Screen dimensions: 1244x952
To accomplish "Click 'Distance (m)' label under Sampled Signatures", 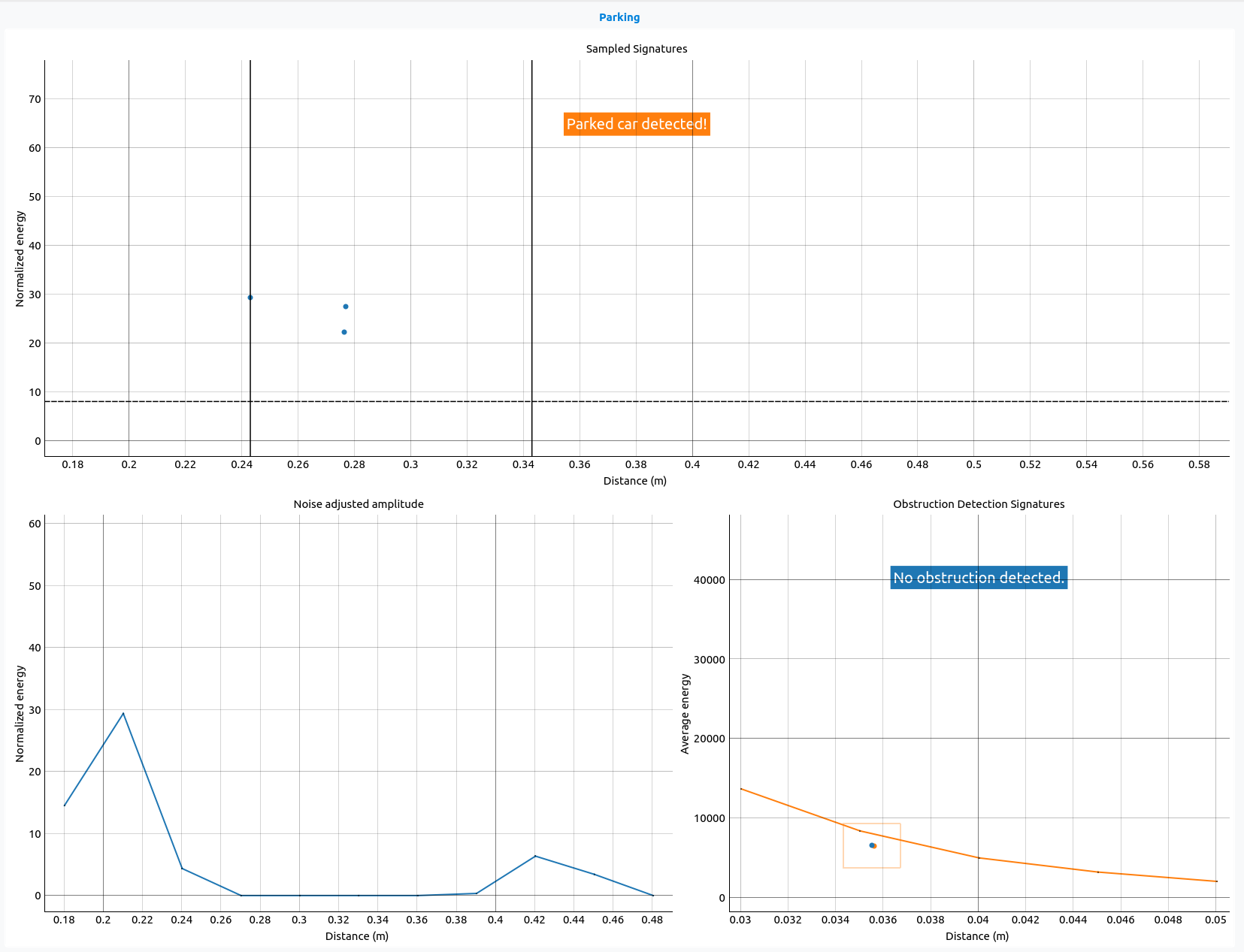I will [x=635, y=481].
